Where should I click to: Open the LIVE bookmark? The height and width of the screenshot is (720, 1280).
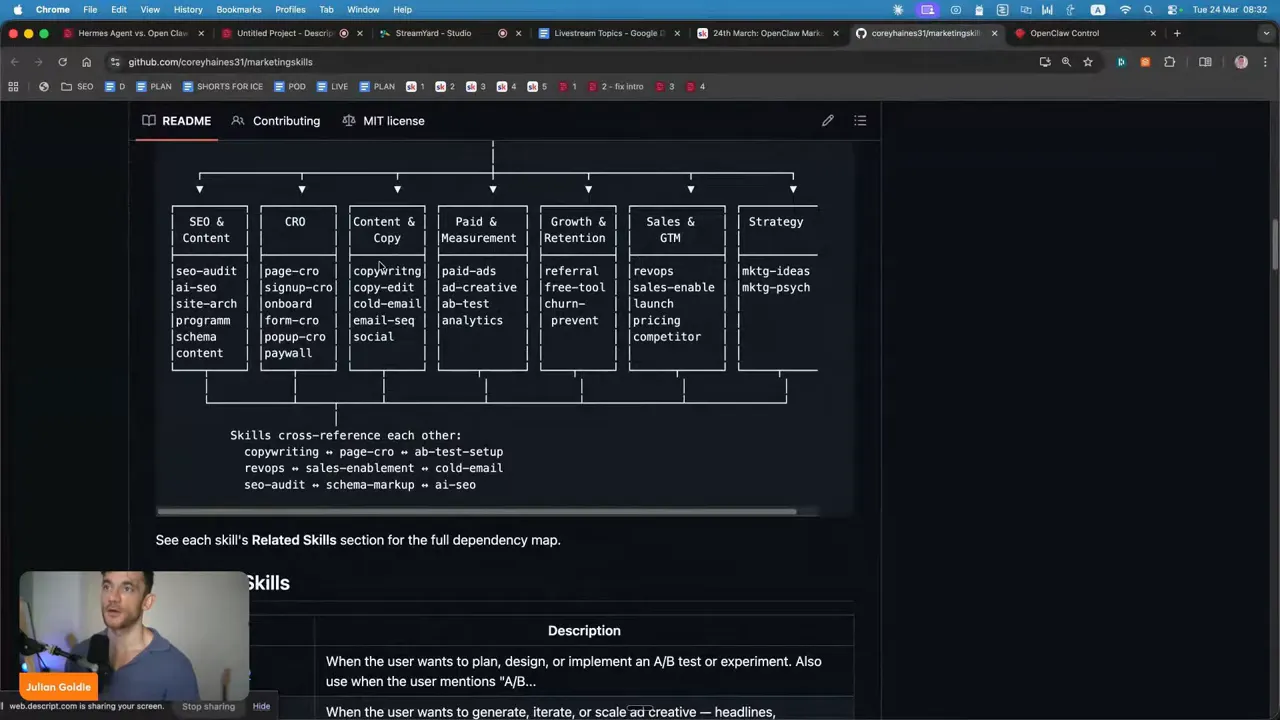332,87
